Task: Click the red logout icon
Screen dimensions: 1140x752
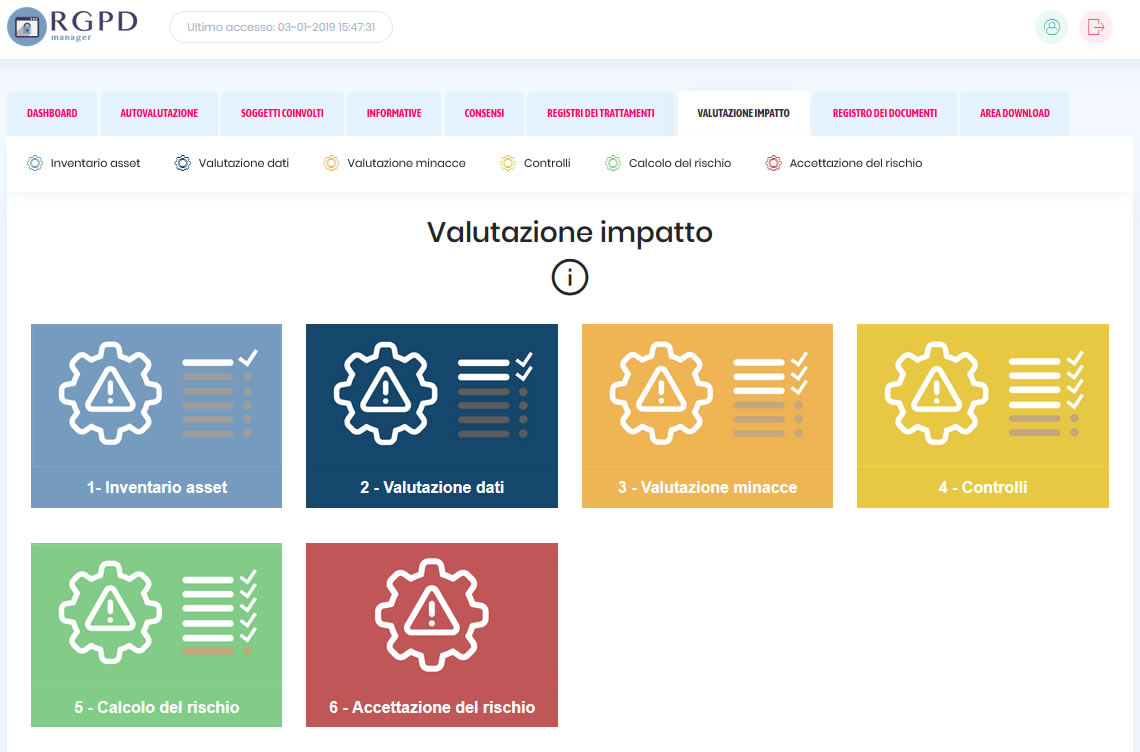Action: 1096,27
